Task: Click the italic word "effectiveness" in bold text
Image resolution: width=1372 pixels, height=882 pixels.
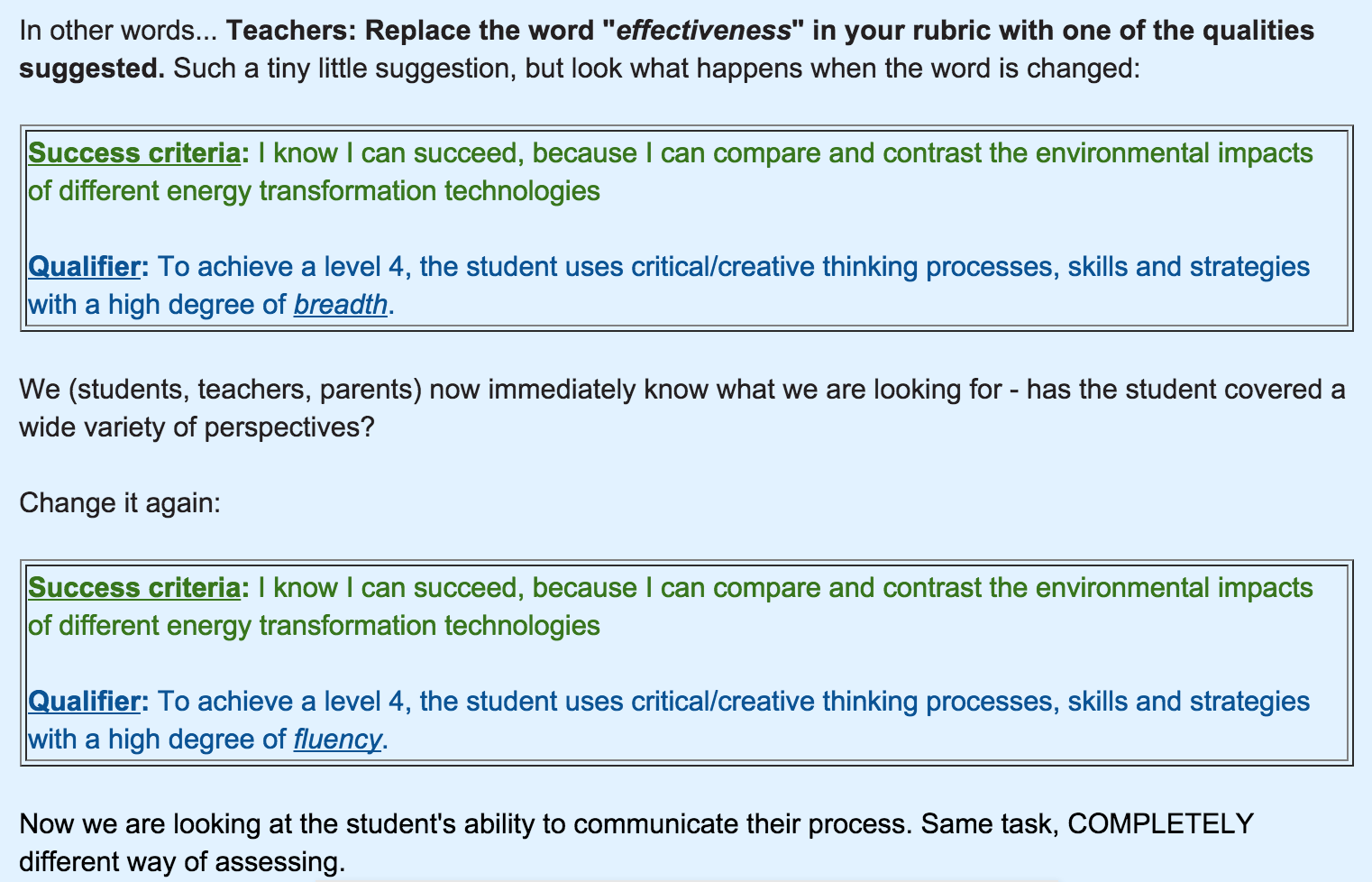Action: (x=703, y=31)
